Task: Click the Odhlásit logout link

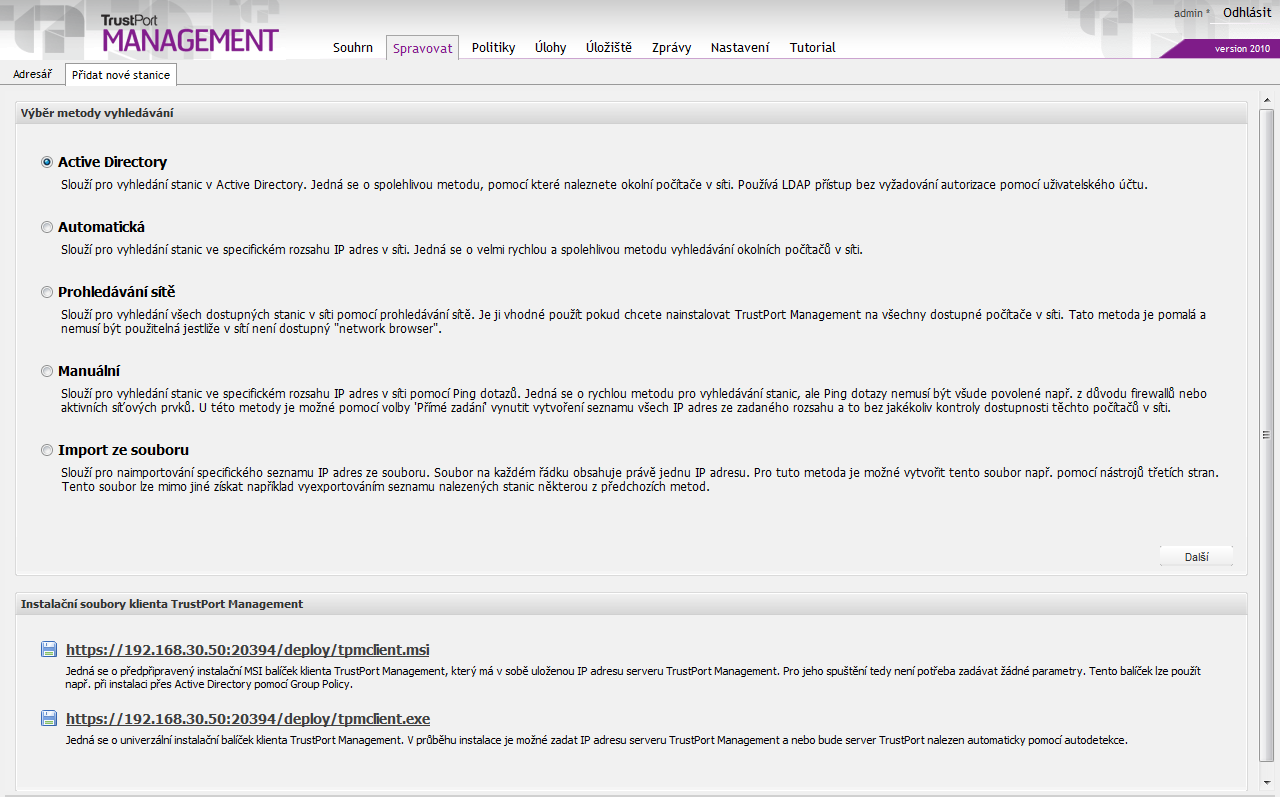Action: [1247, 13]
